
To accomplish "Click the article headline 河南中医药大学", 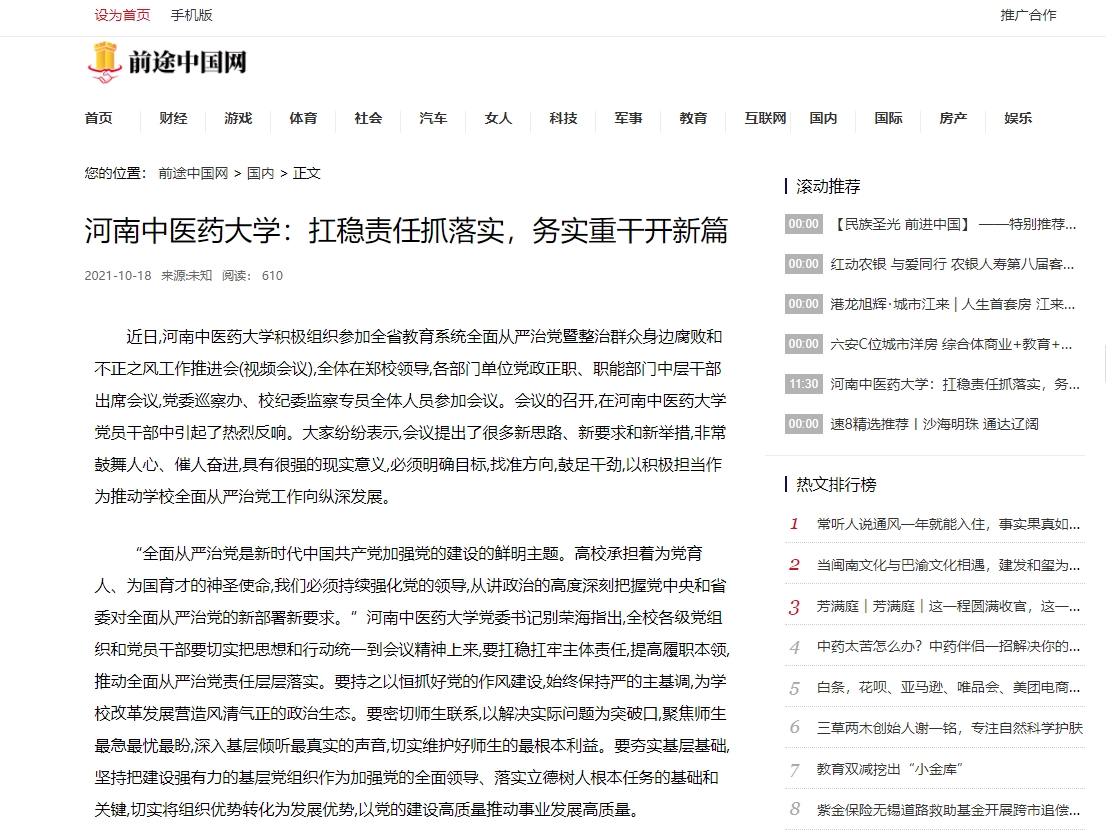I will tap(406, 231).
